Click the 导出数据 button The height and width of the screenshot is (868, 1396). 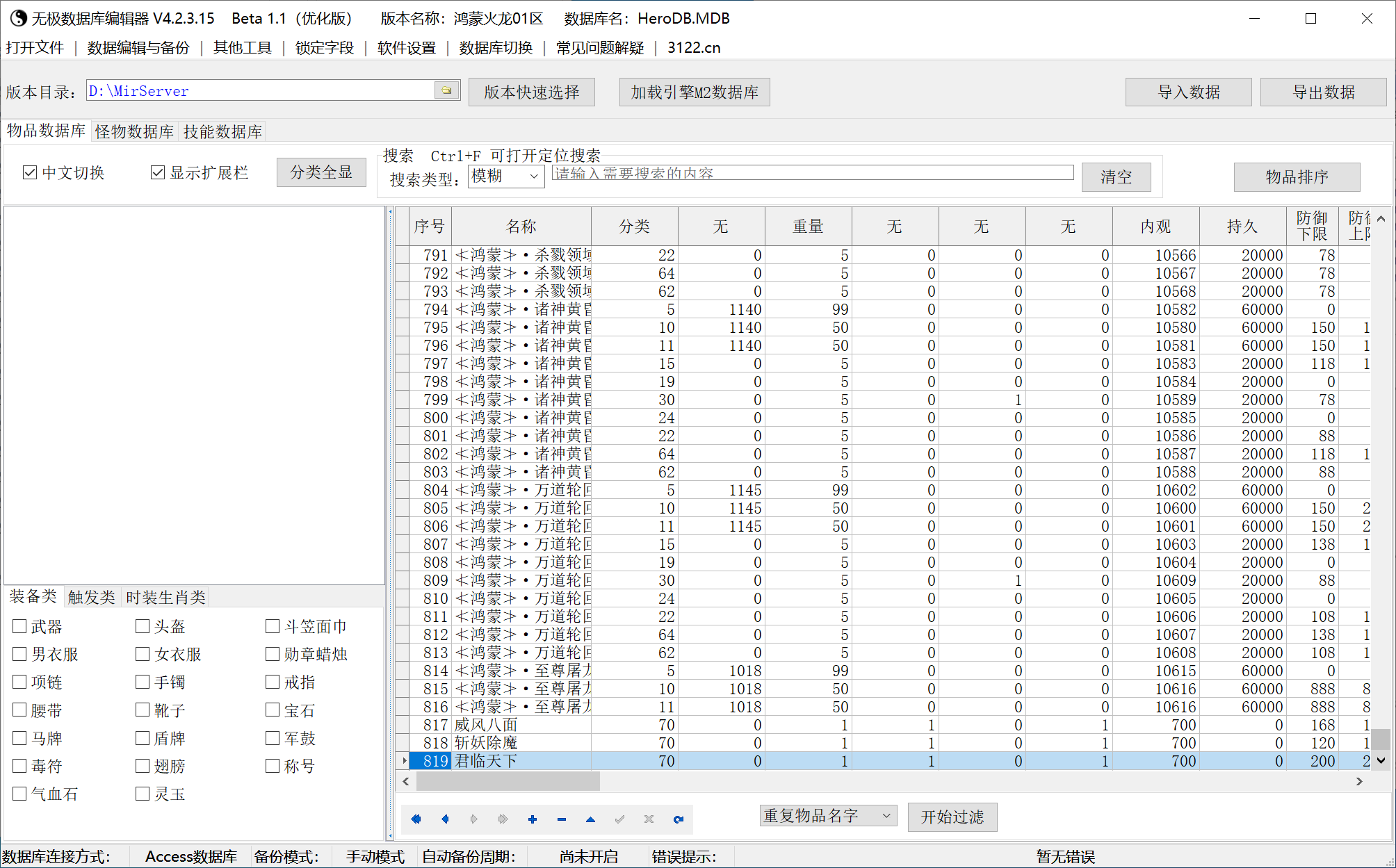coord(1324,92)
